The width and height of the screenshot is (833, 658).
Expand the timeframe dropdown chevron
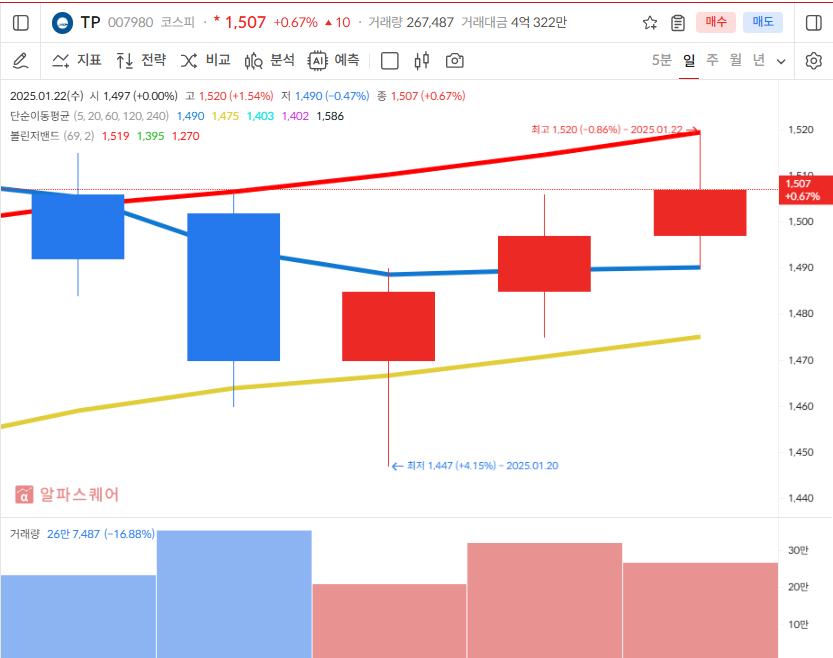click(x=781, y=62)
